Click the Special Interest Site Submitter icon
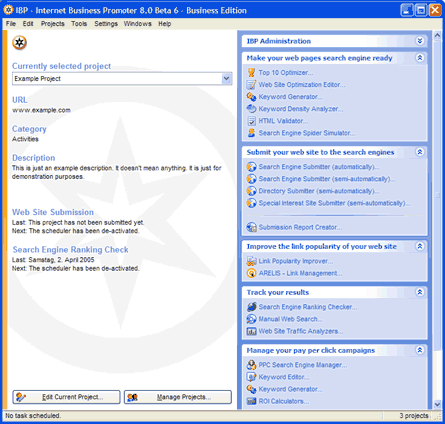 click(251, 203)
